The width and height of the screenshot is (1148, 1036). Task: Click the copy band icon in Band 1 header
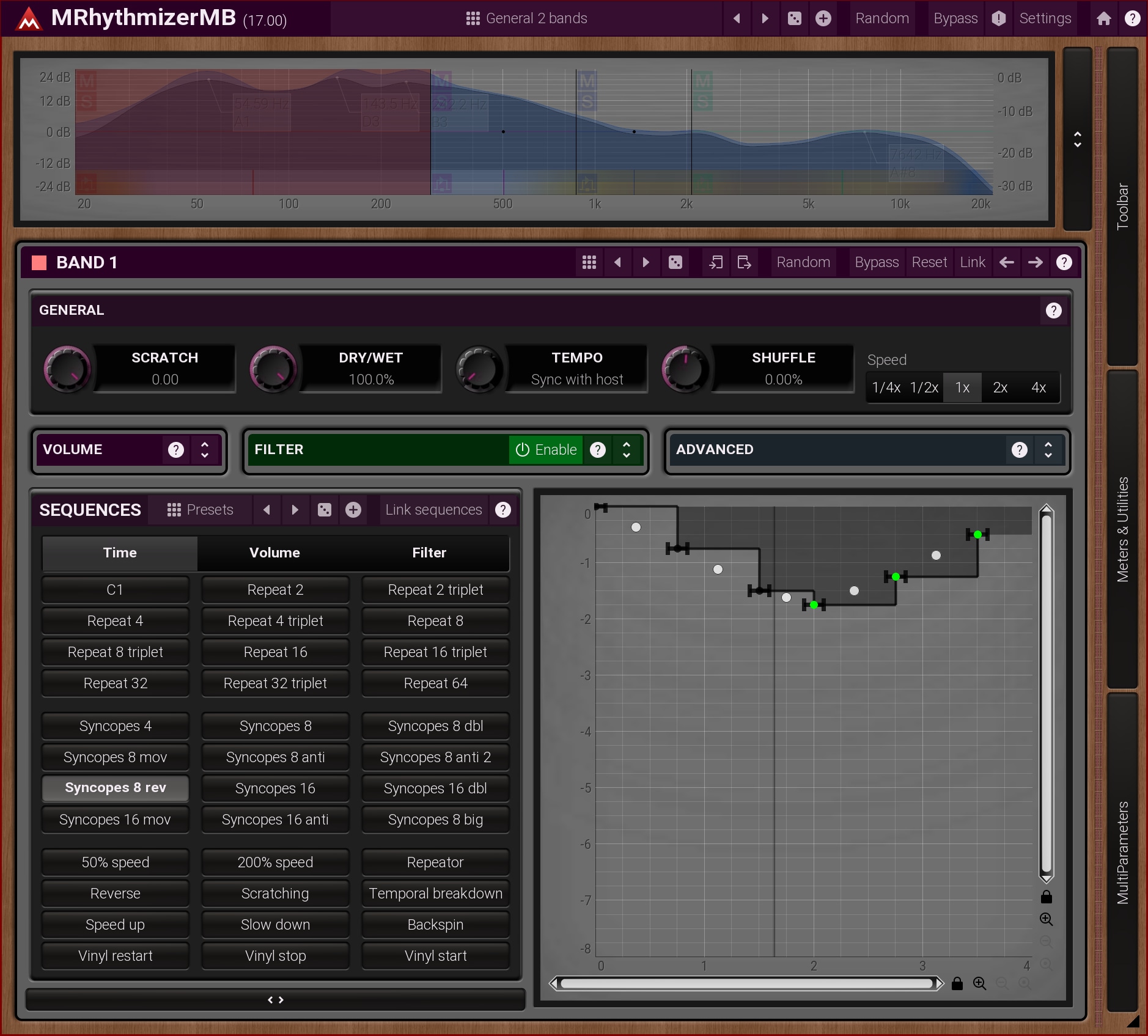pos(715,262)
